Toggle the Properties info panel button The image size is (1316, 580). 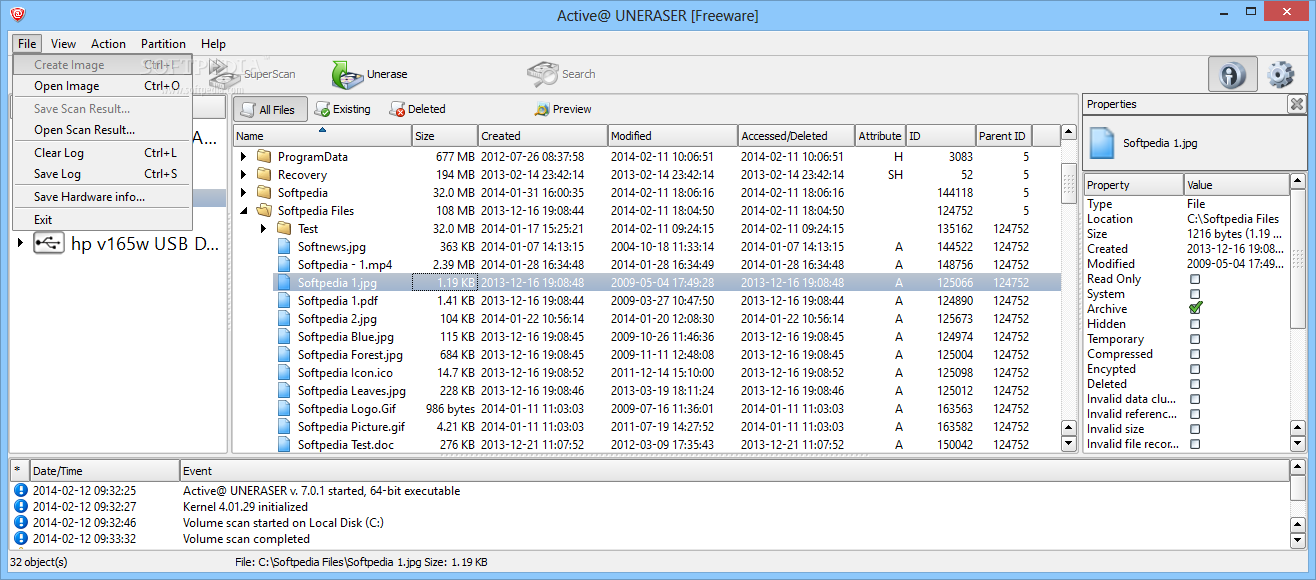[1233, 75]
